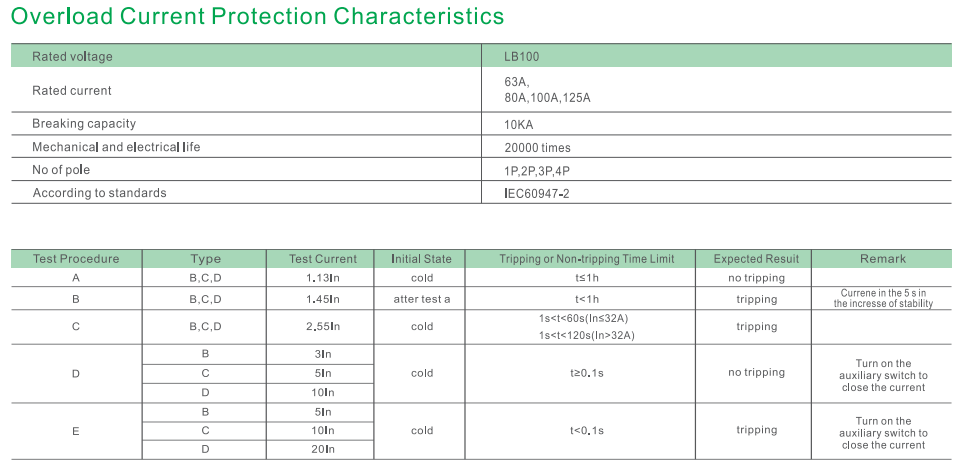Viewport: 958px width, 468px height.
Task: Select the Rated voltage header cell
Action: coord(72,57)
